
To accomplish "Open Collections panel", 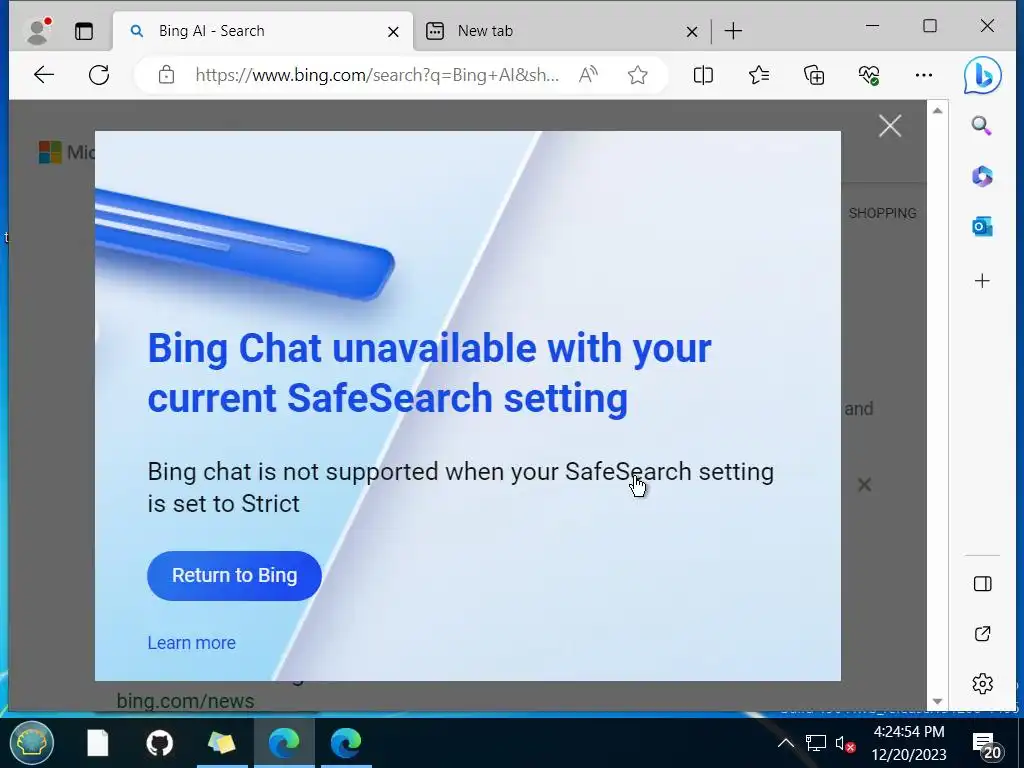I will click(814, 75).
